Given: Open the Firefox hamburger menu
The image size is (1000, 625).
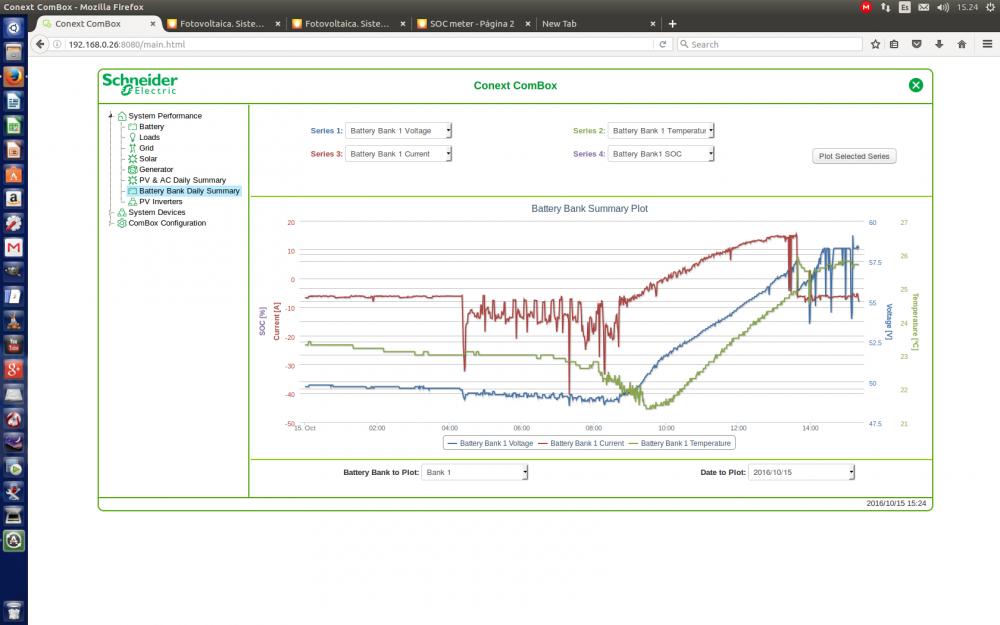Looking at the screenshot, I should [x=987, y=44].
